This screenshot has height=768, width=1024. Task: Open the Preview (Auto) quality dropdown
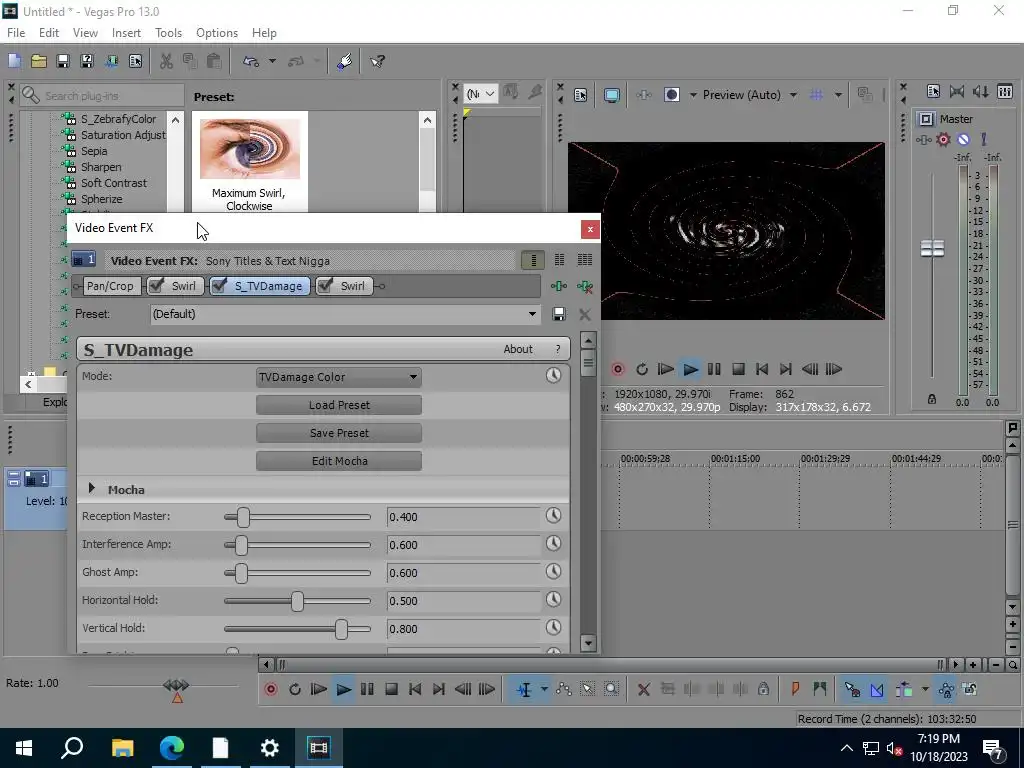[x=793, y=95]
